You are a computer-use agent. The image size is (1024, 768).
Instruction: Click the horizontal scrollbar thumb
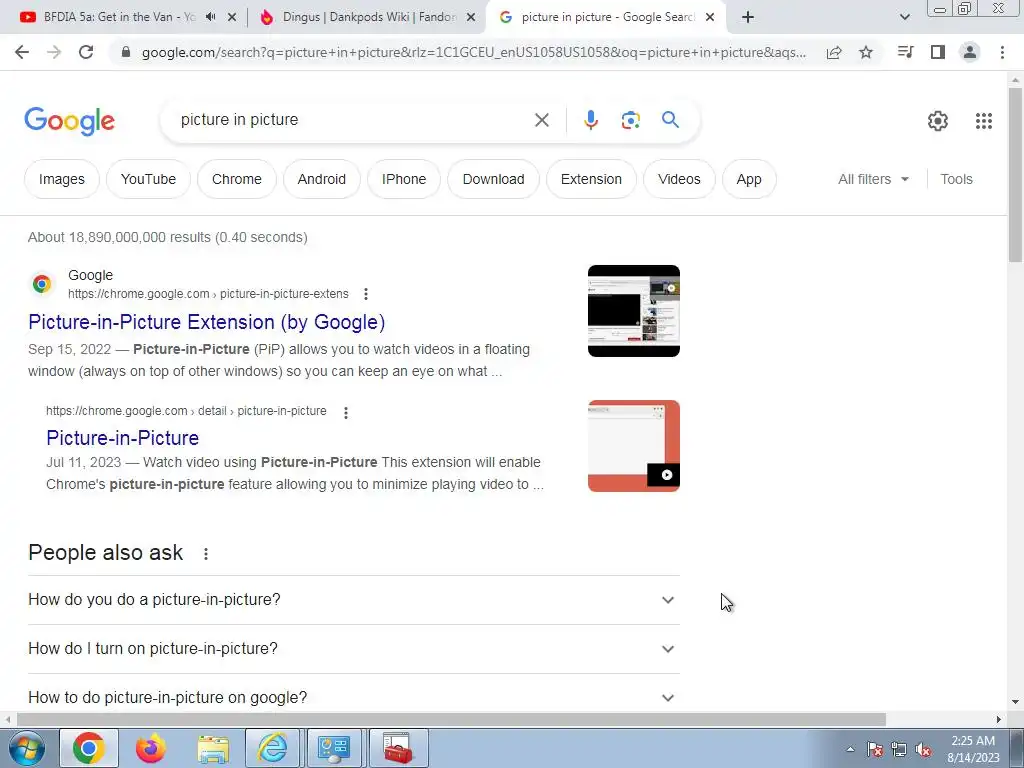451,720
